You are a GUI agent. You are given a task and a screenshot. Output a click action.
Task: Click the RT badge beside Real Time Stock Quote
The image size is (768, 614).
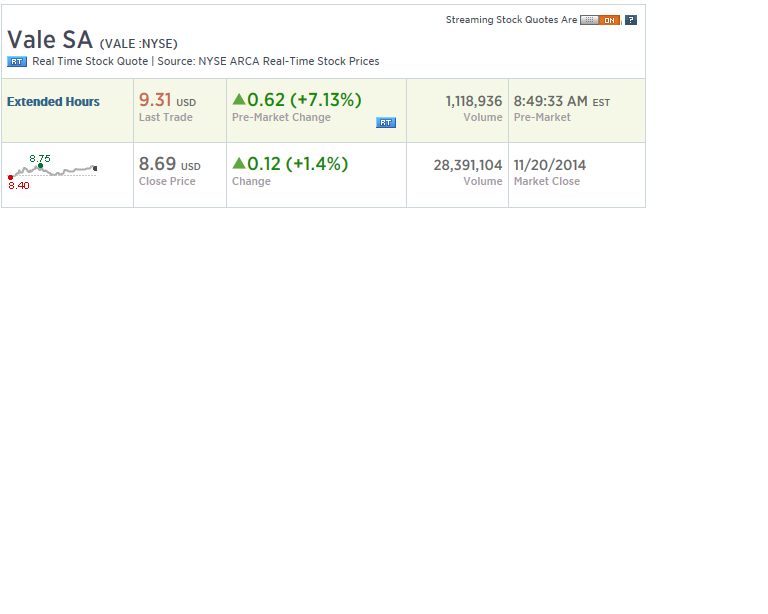17,62
